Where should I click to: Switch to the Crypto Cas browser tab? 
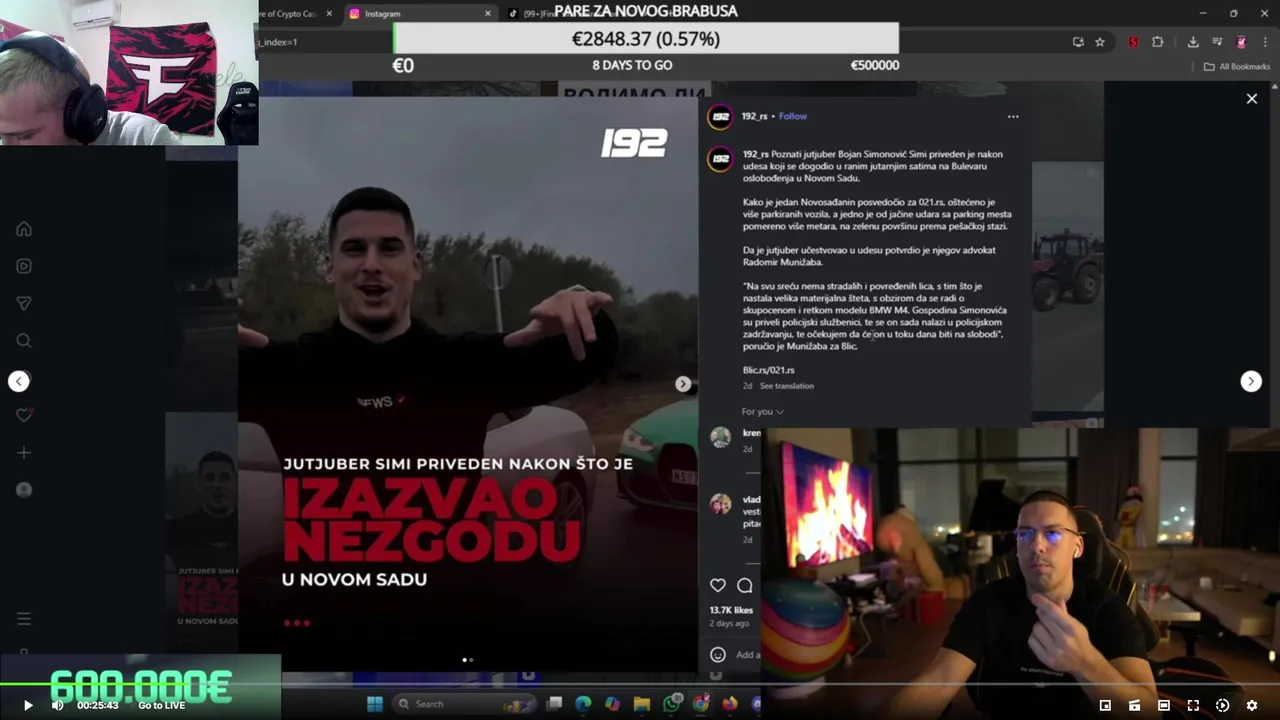pyautogui.click(x=290, y=14)
